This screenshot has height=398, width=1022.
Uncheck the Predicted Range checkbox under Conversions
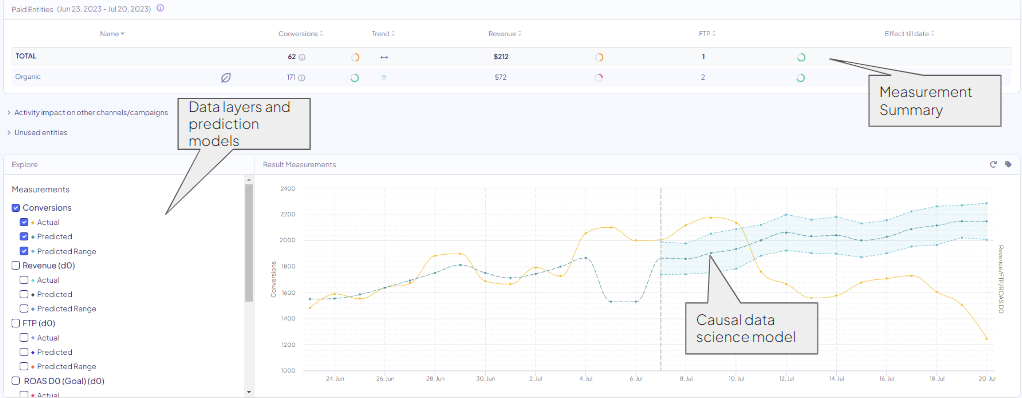(24, 251)
